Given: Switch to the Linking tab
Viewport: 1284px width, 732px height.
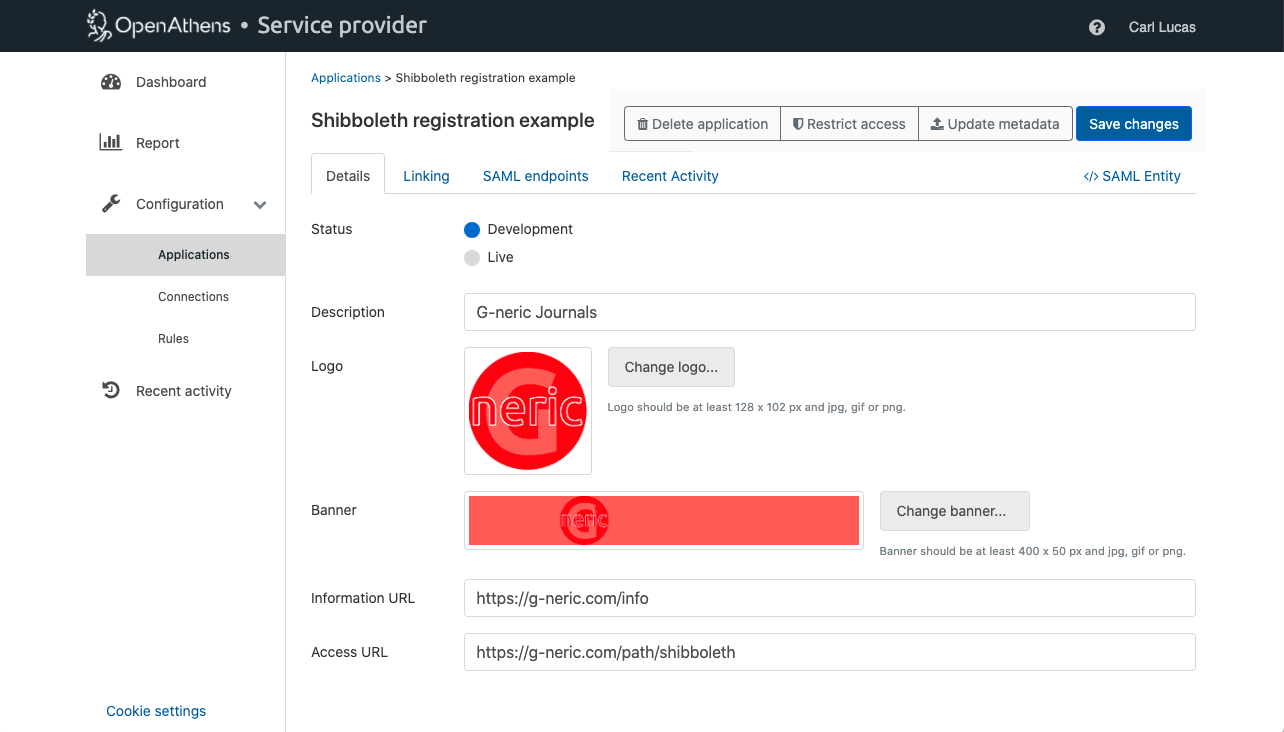Looking at the screenshot, I should [426, 176].
